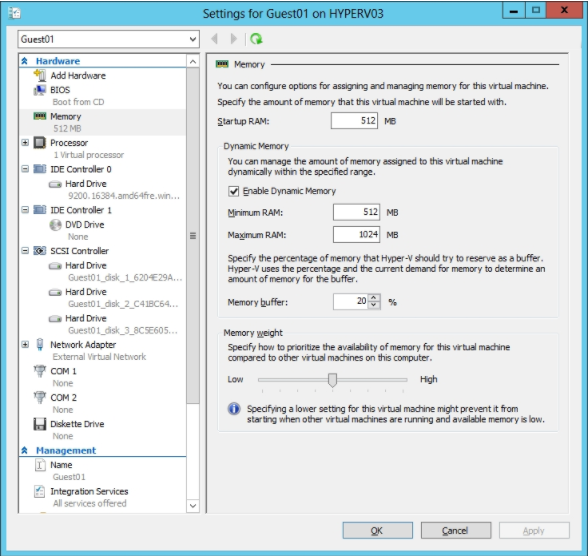The width and height of the screenshot is (588, 556).
Task: Uncheck Enable Dynamic Memory checkbox
Action: 233,191
